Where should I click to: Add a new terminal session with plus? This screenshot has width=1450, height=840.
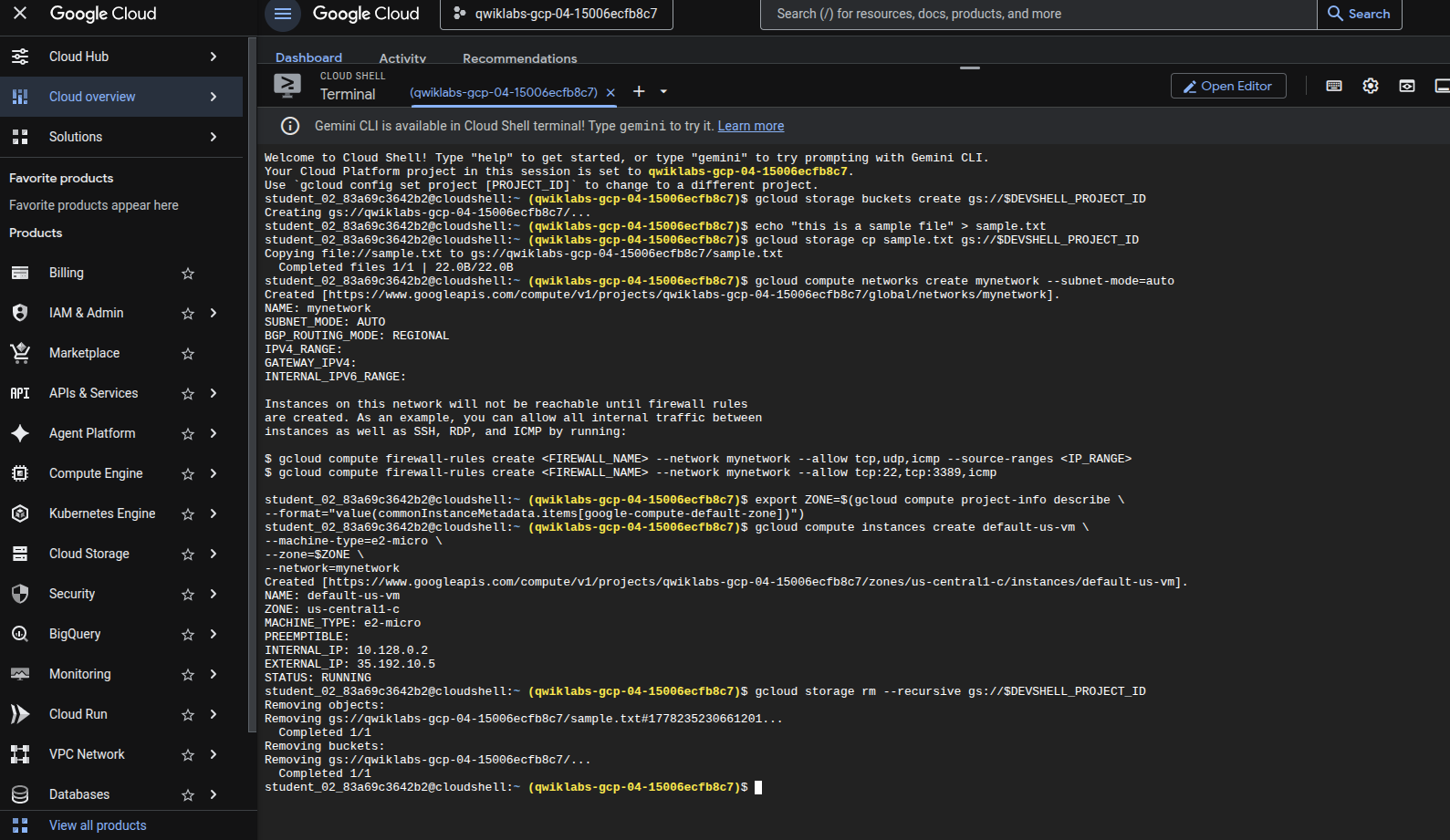point(639,91)
